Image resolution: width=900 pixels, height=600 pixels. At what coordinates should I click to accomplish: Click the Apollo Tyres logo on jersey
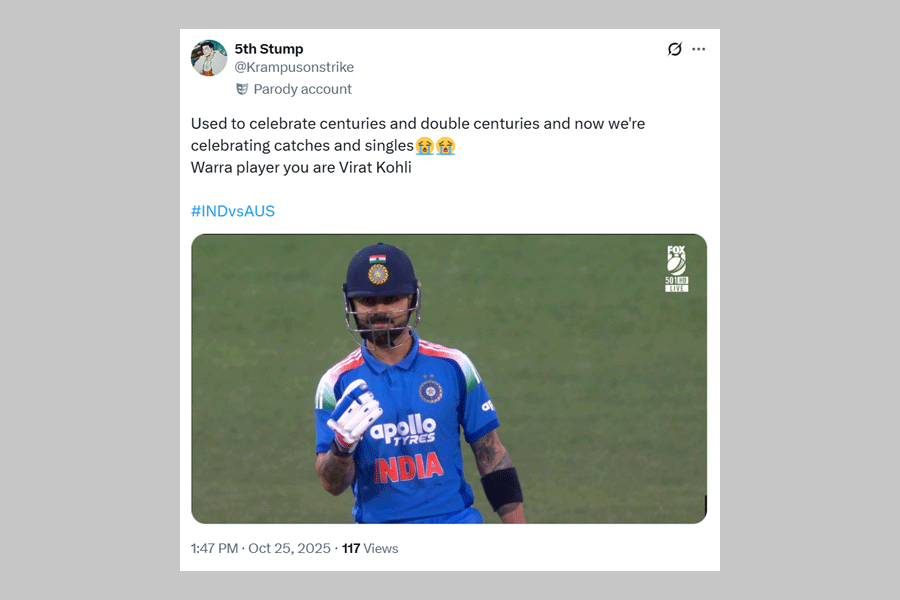403,430
